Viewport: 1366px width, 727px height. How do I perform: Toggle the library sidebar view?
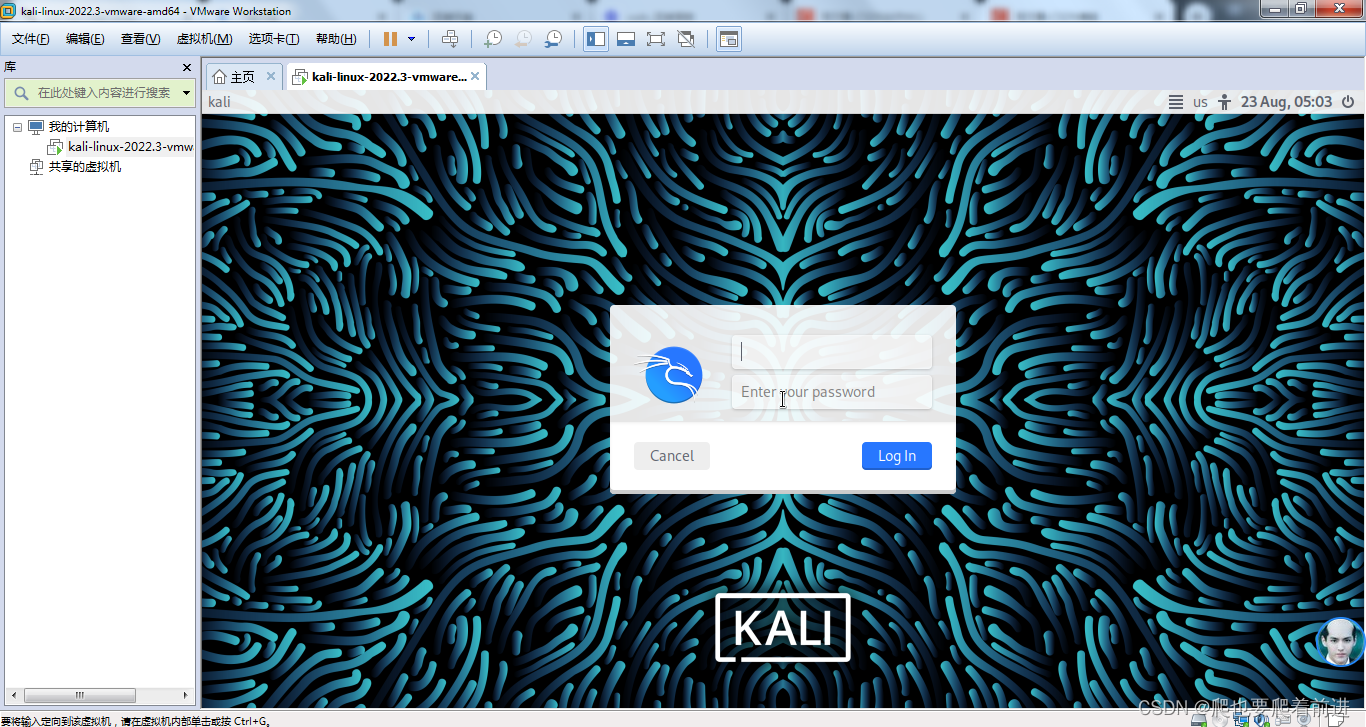tap(596, 39)
